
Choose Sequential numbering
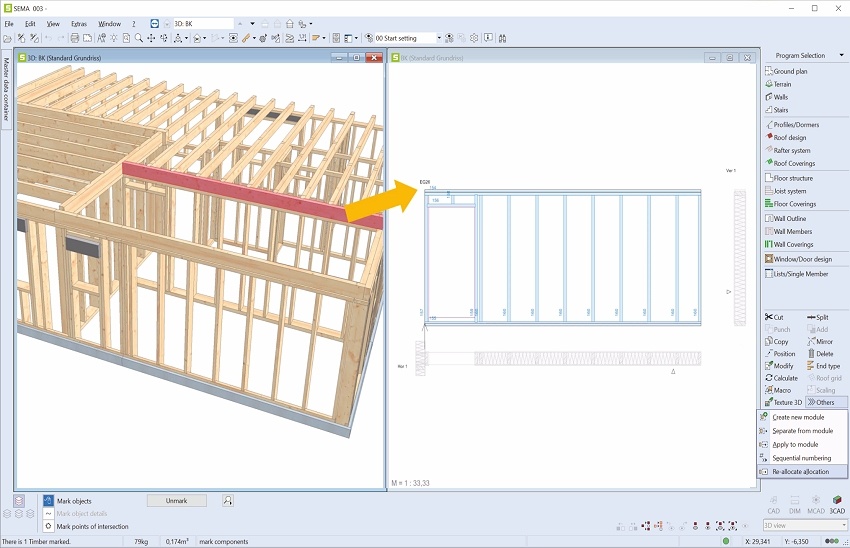pos(802,458)
